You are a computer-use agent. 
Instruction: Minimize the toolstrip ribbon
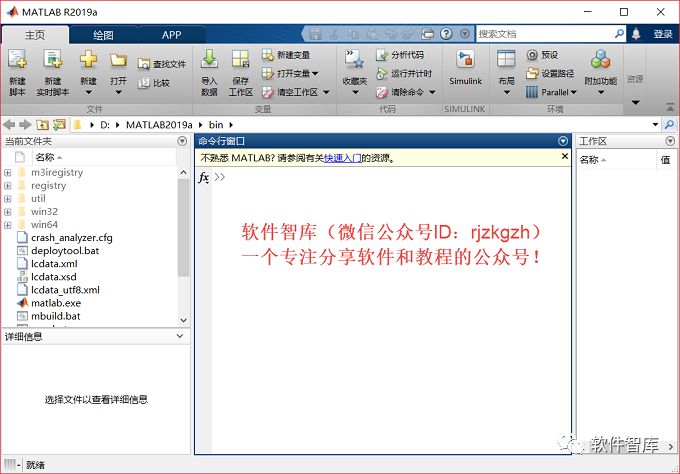670,107
